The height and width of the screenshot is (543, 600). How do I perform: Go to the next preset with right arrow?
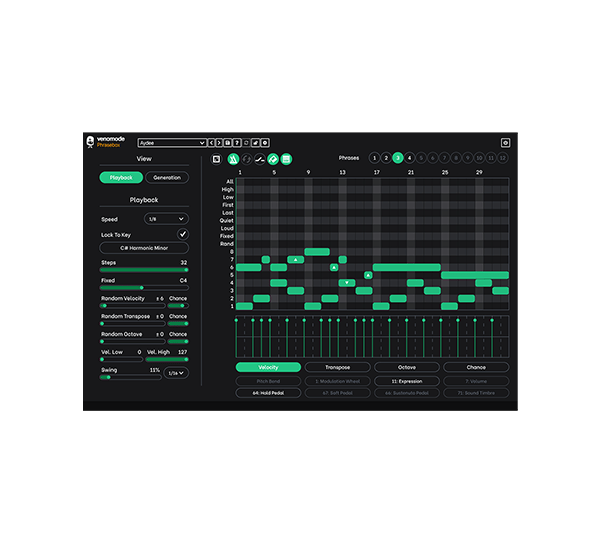pos(219,143)
